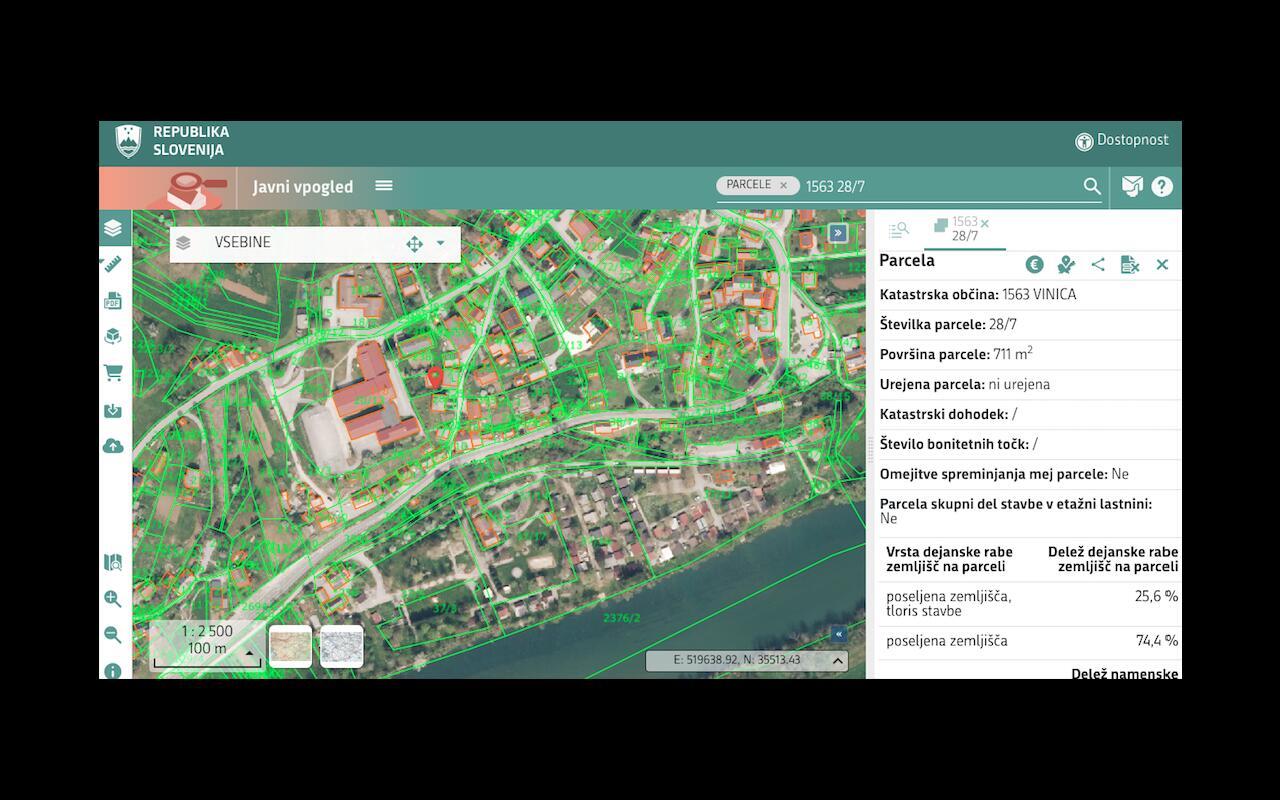
Task: Share the parcel using share icon
Action: pyautogui.click(x=1098, y=264)
